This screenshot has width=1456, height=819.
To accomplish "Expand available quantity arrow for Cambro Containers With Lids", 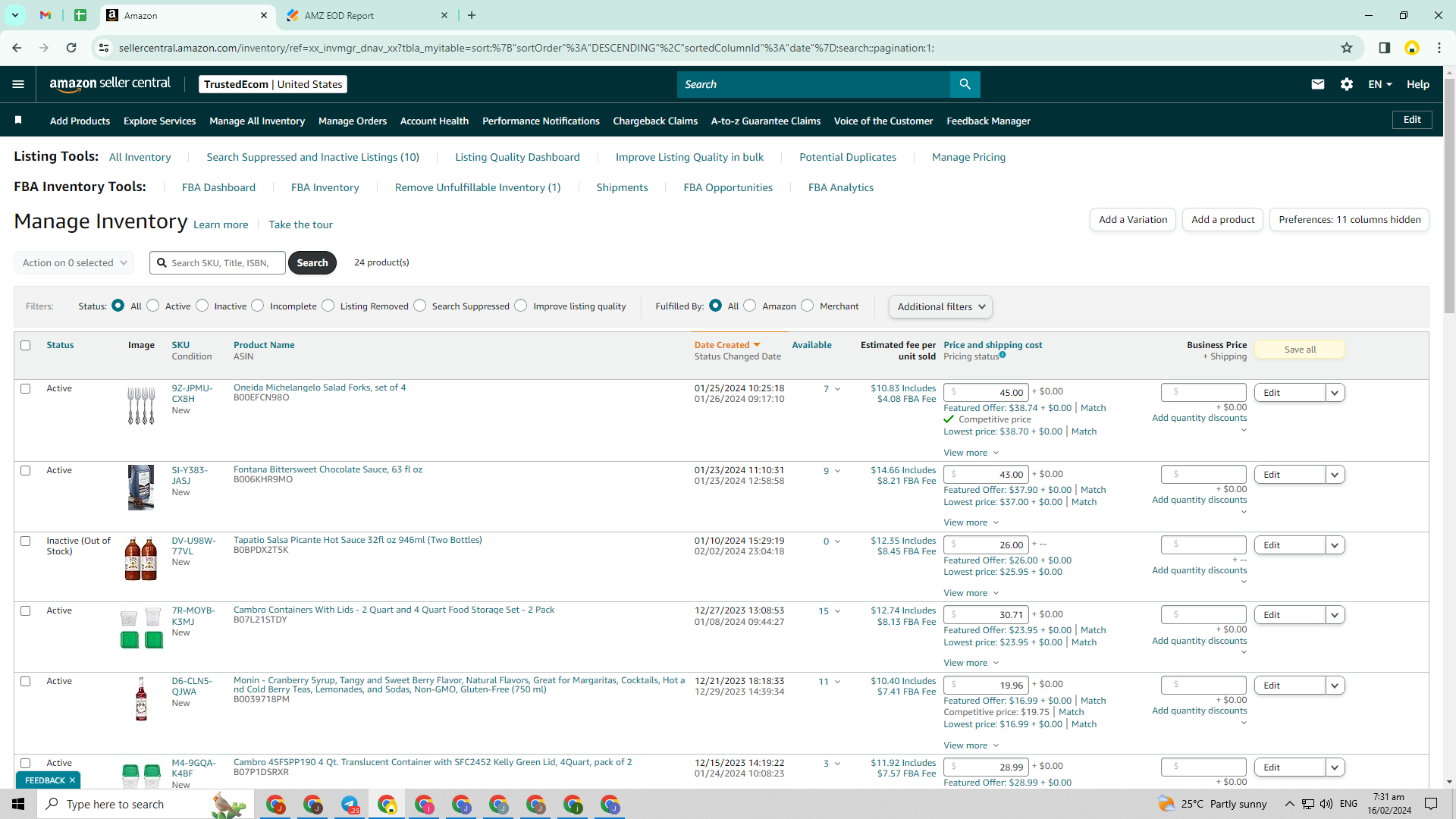I will 838,611.
